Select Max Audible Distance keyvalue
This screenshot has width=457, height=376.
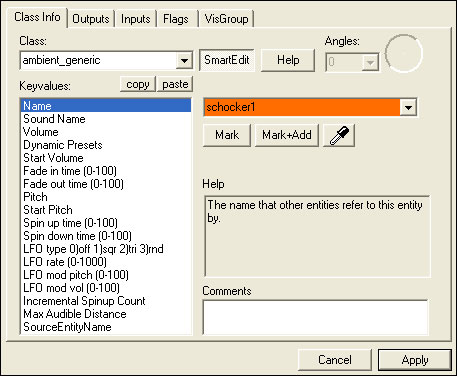pos(106,314)
